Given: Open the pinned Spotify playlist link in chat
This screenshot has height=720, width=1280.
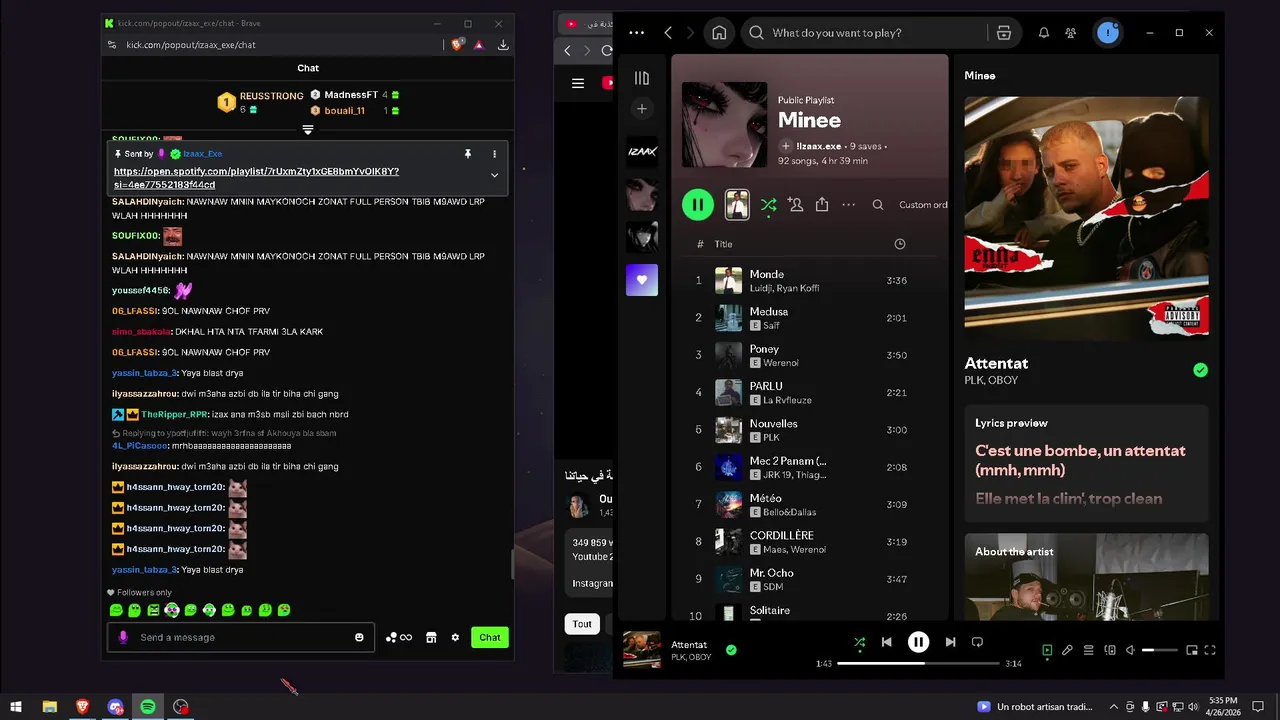Looking at the screenshot, I should tap(256, 178).
